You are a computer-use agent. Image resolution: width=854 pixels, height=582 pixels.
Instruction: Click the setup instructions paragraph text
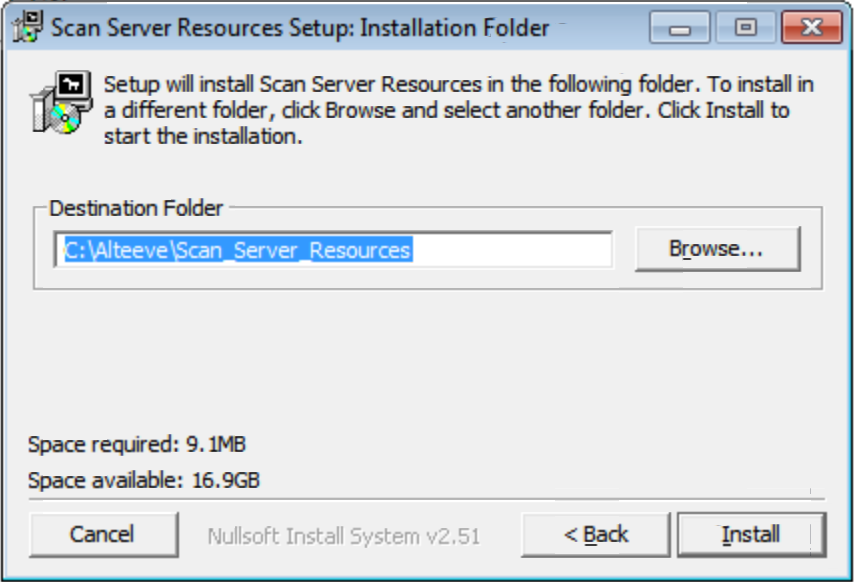pos(459,110)
